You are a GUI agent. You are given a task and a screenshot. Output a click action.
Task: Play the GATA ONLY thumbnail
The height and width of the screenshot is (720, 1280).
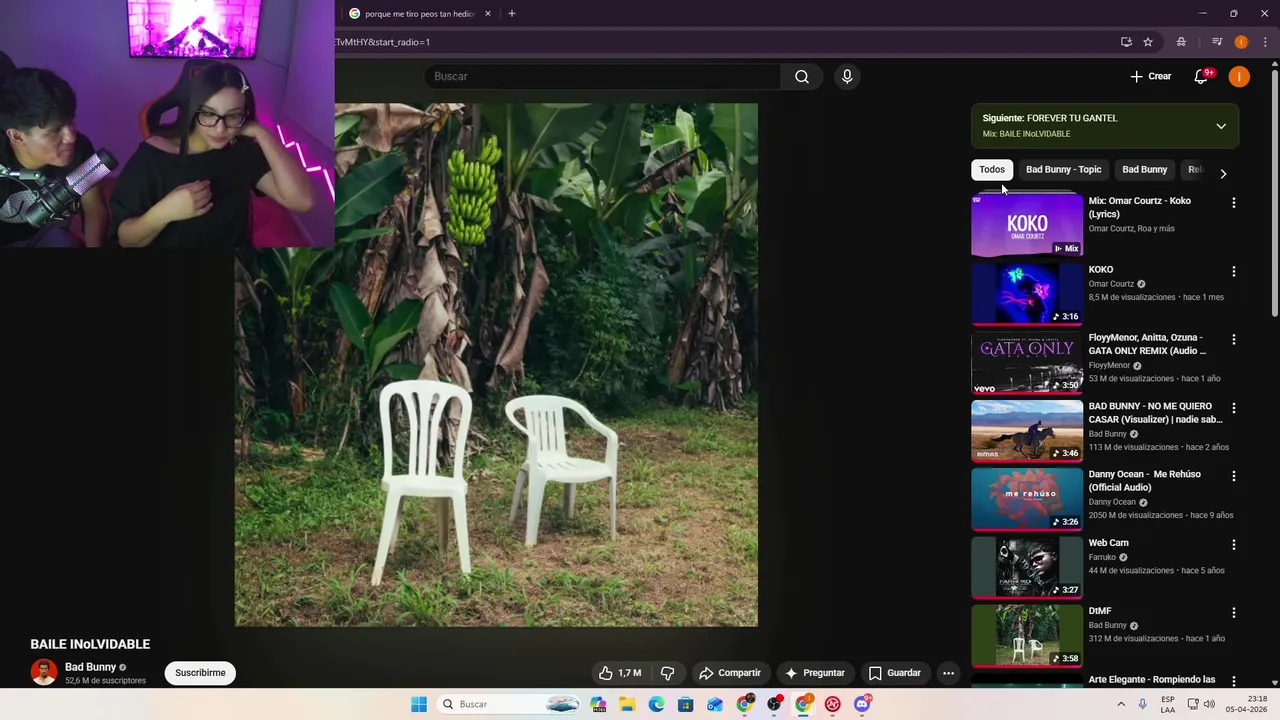[x=1027, y=362]
